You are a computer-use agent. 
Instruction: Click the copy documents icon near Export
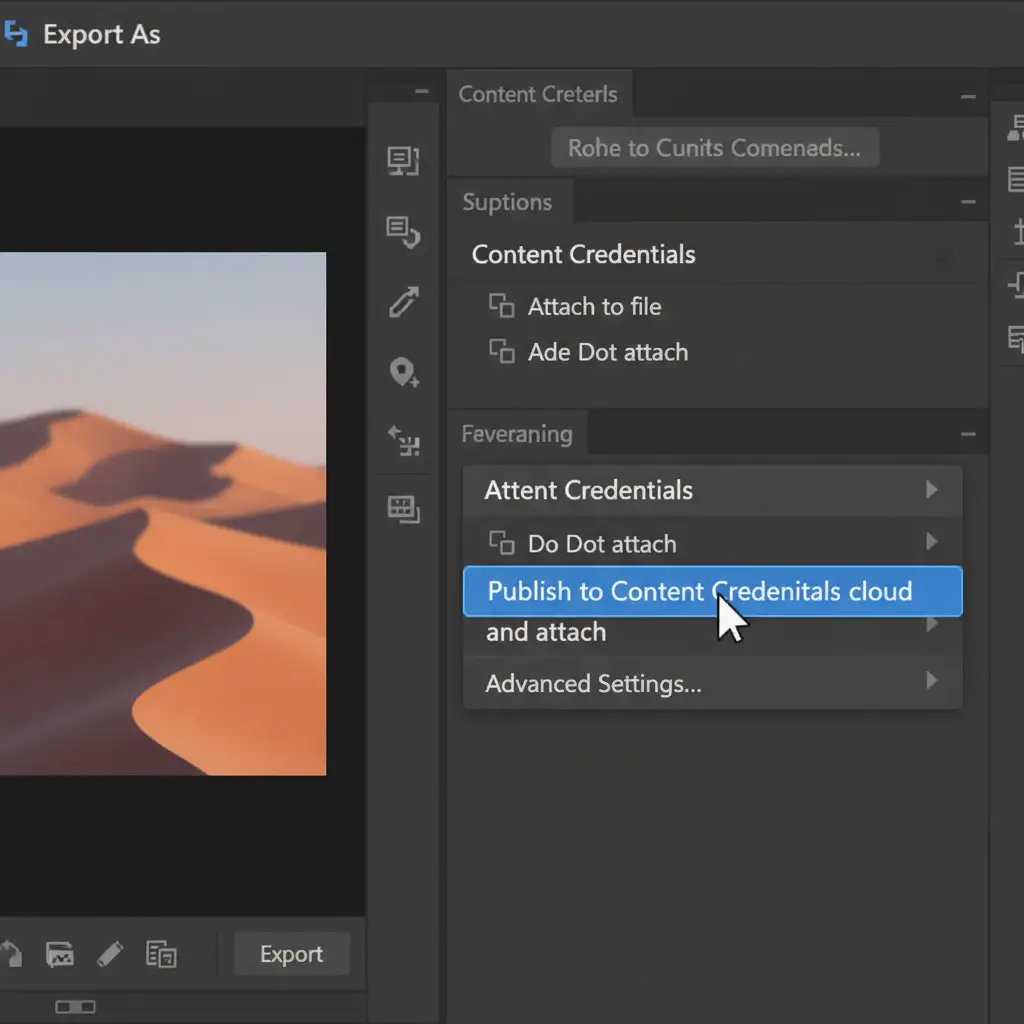160,954
